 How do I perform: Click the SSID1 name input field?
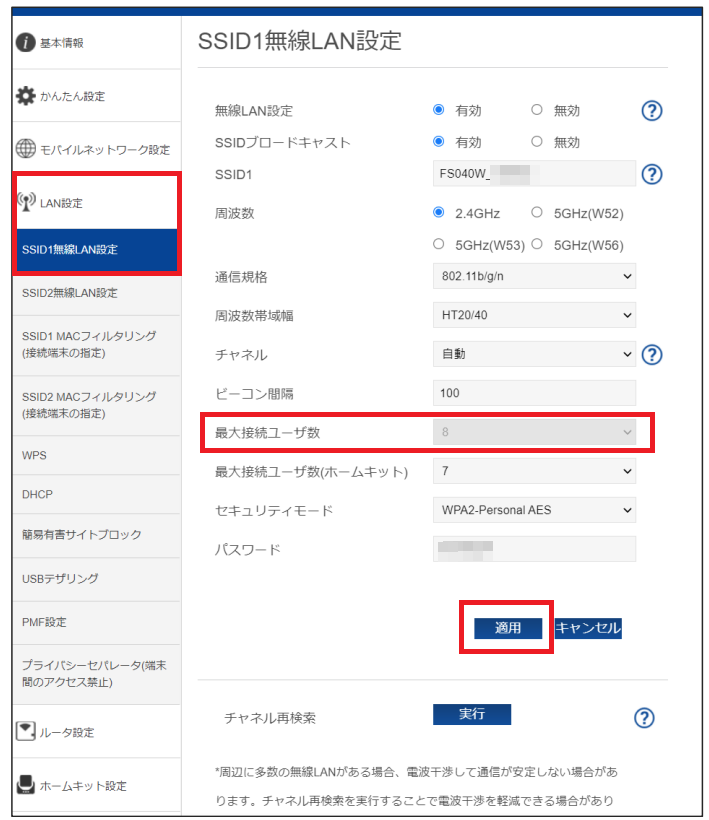(534, 174)
